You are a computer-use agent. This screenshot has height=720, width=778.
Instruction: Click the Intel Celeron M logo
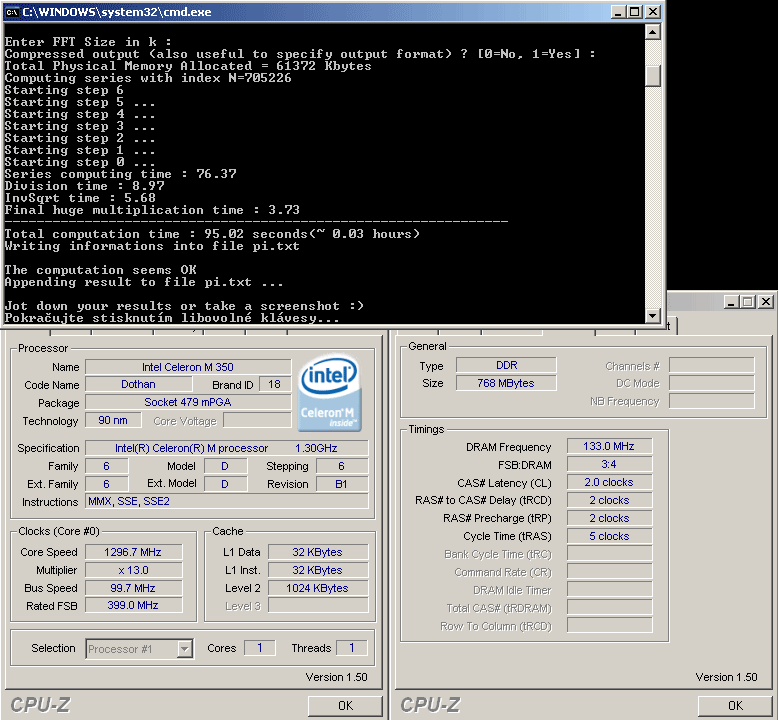(329, 392)
